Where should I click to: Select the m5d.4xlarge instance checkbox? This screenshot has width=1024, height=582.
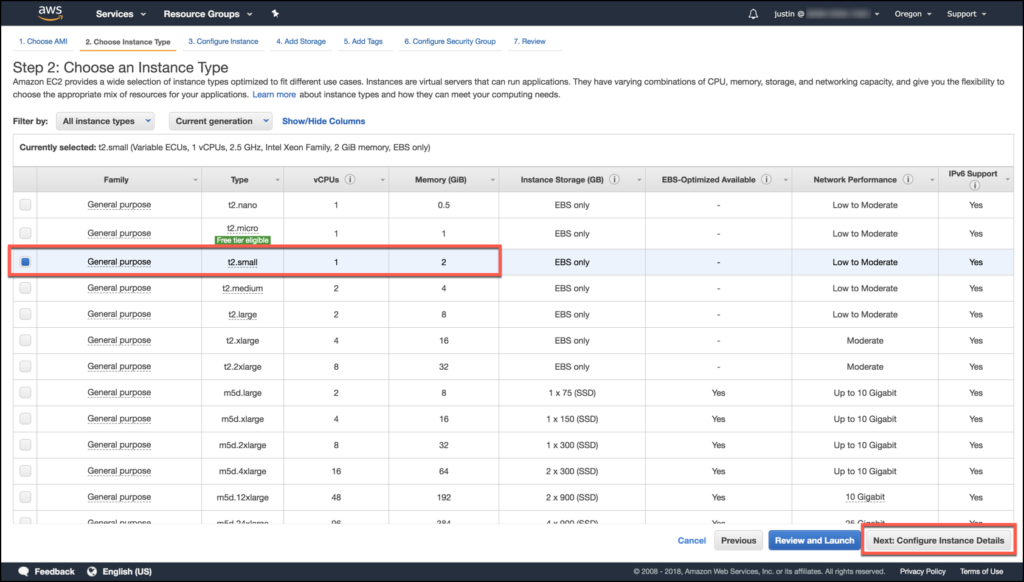25,471
